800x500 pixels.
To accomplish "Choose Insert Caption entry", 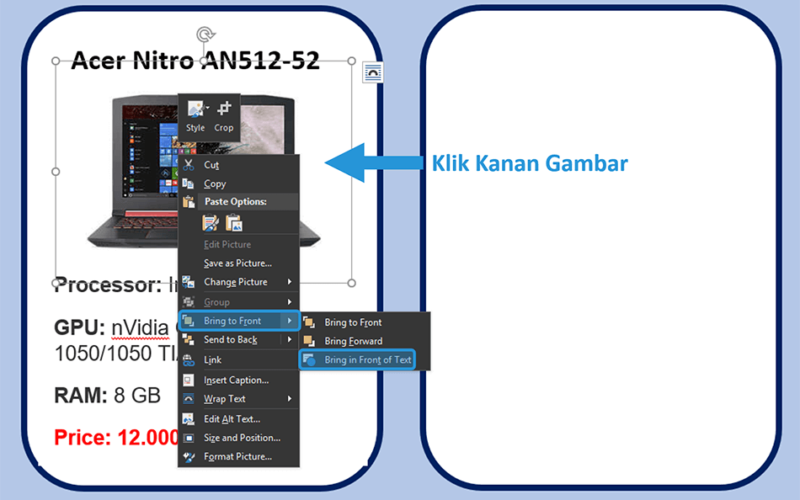I will (236, 380).
